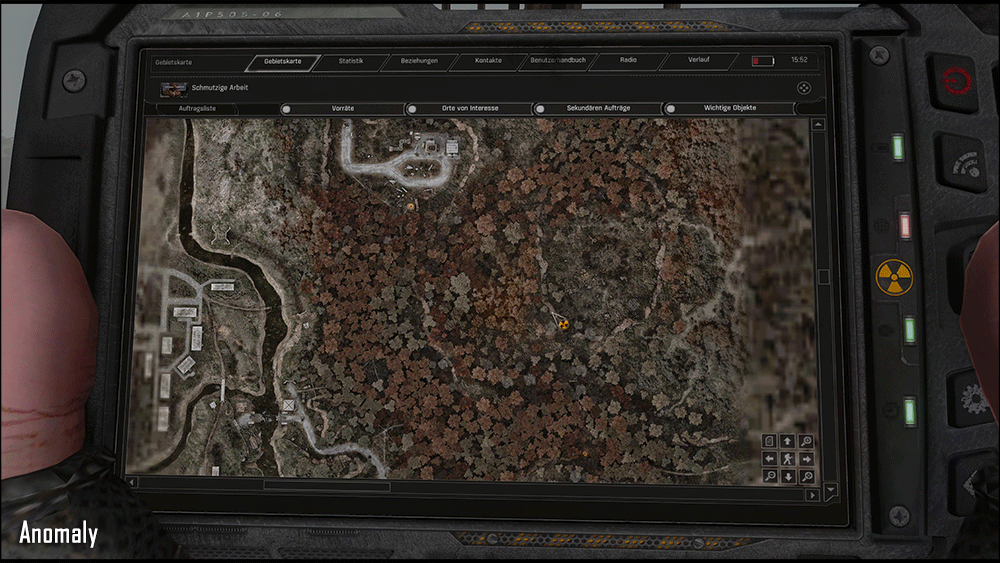Open the Statistik tab
Screen dimensions: 1000x563
click(x=351, y=61)
